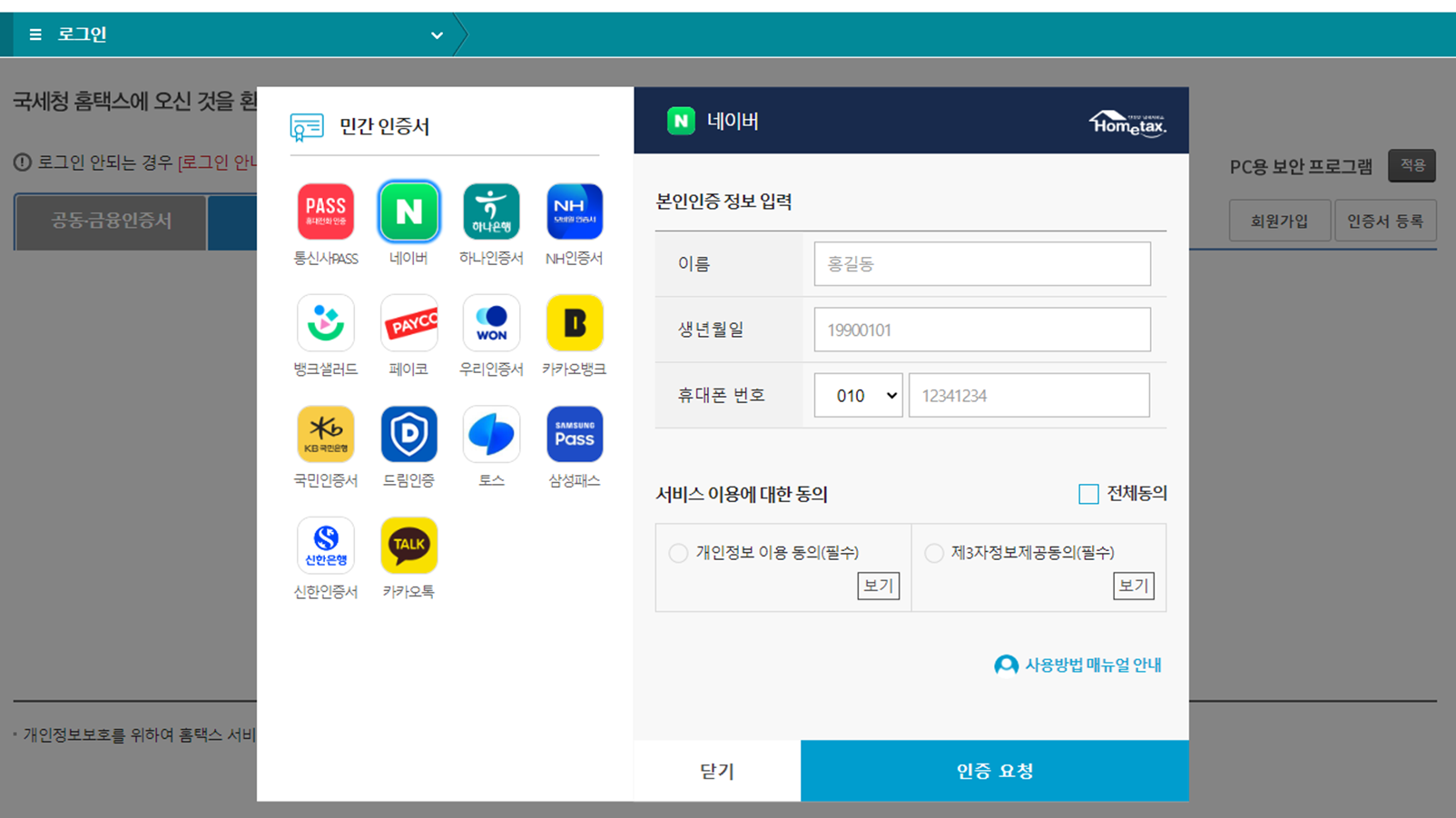
Task: Open the 010 phone prefix dropdown
Action: [858, 395]
